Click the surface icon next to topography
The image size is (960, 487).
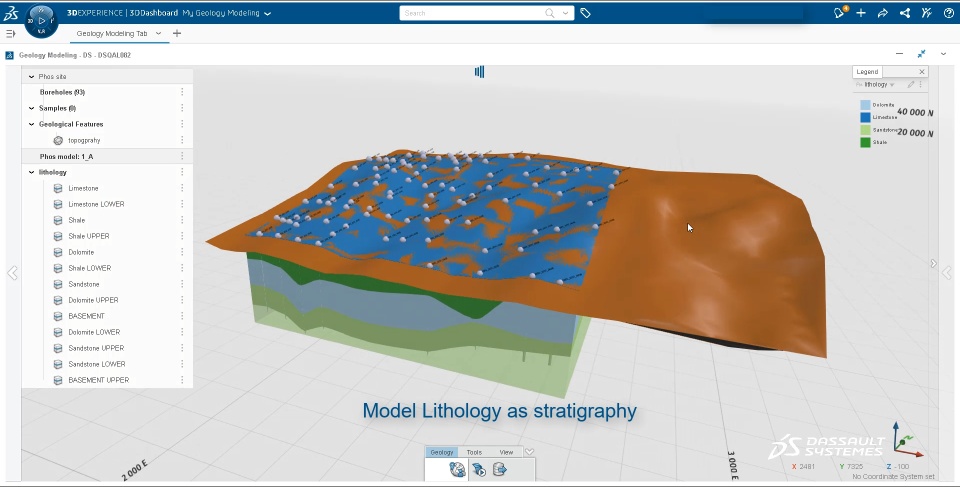pyautogui.click(x=58, y=140)
